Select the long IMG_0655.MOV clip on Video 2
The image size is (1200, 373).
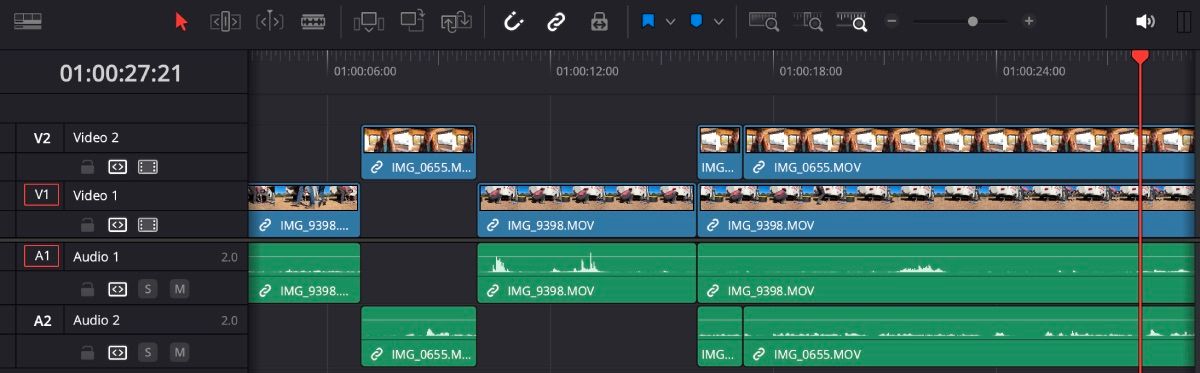(969, 153)
